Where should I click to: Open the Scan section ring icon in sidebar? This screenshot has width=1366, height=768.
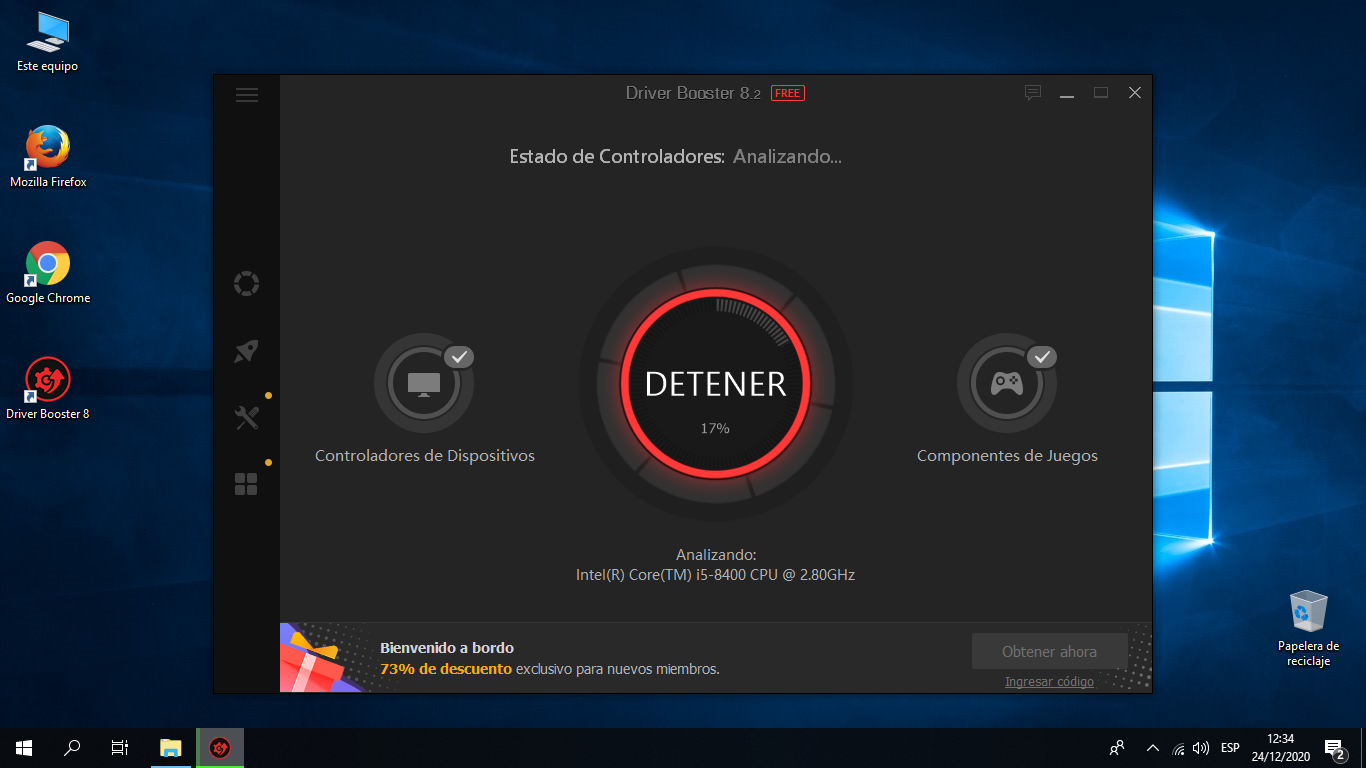point(246,283)
